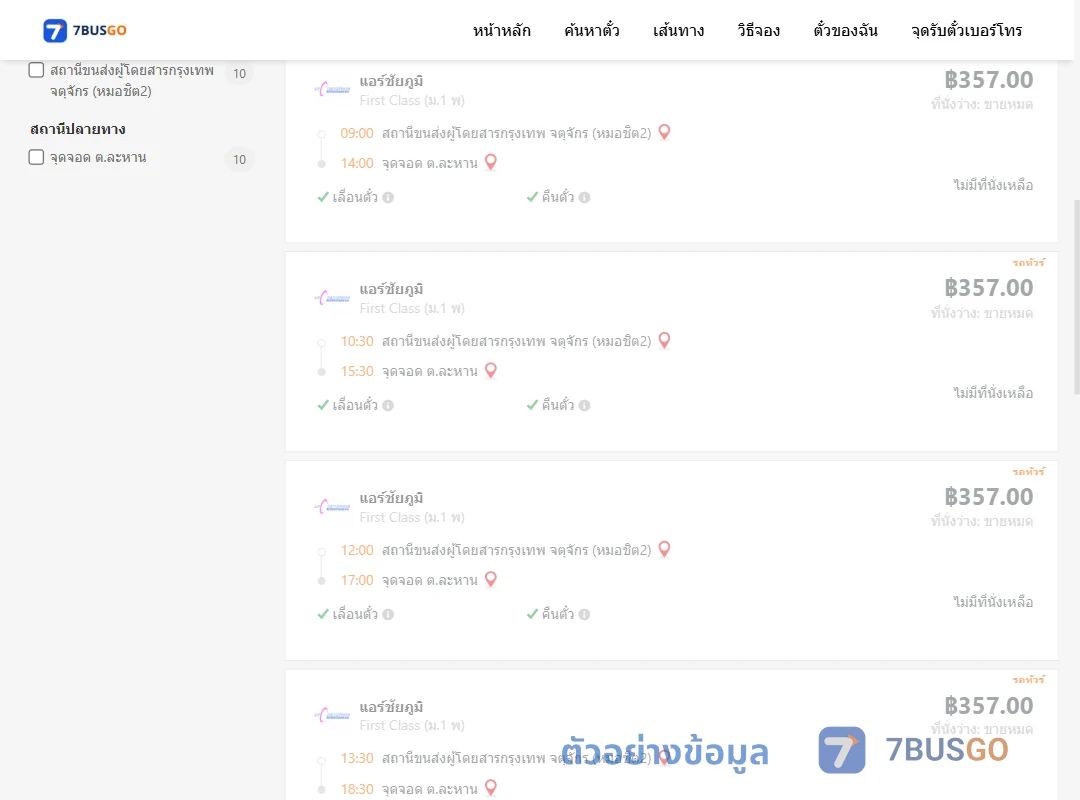Click ไม่มีที่นั่งเหลือ on the 09:00 trip

(993, 185)
